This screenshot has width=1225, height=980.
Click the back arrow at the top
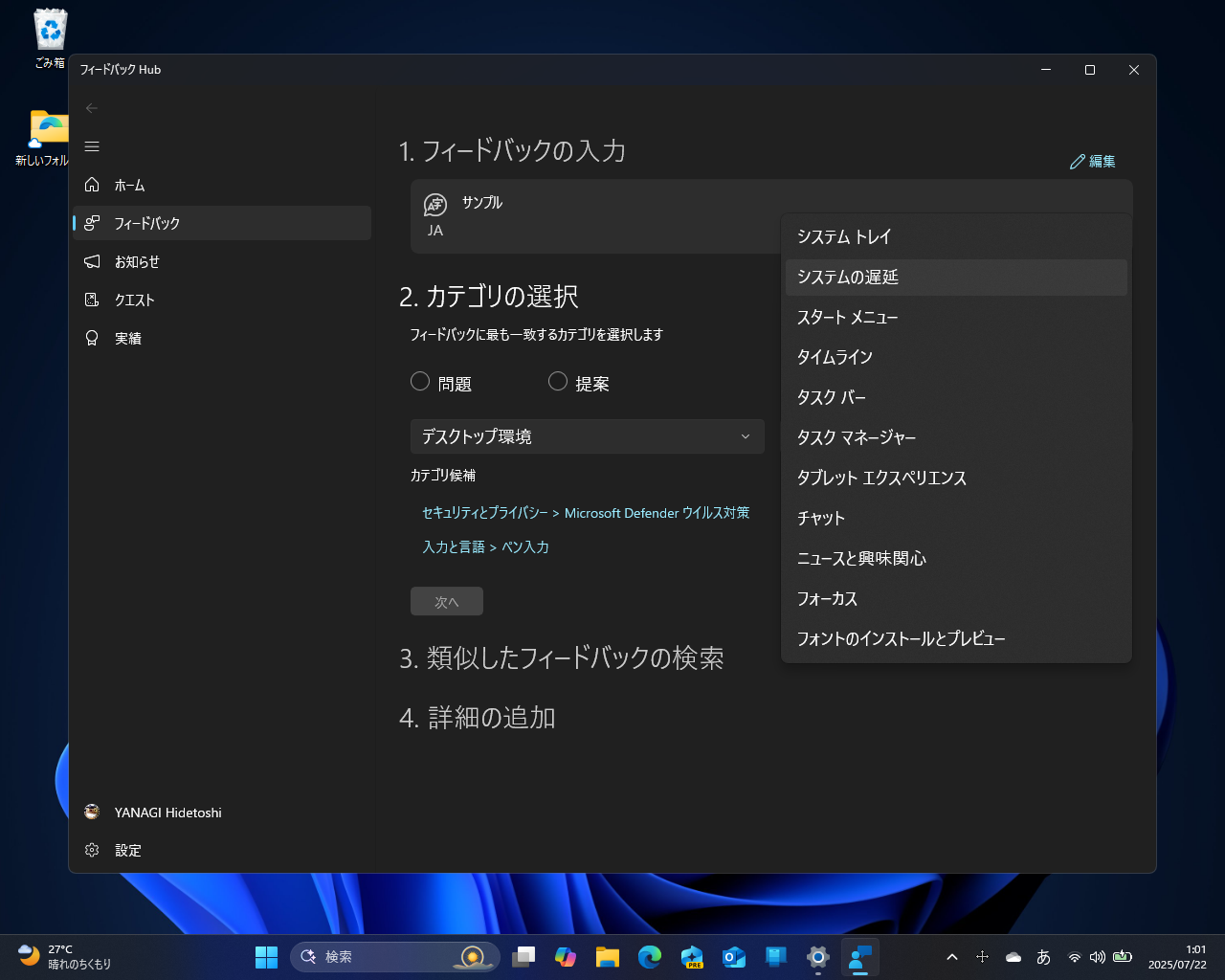click(92, 108)
